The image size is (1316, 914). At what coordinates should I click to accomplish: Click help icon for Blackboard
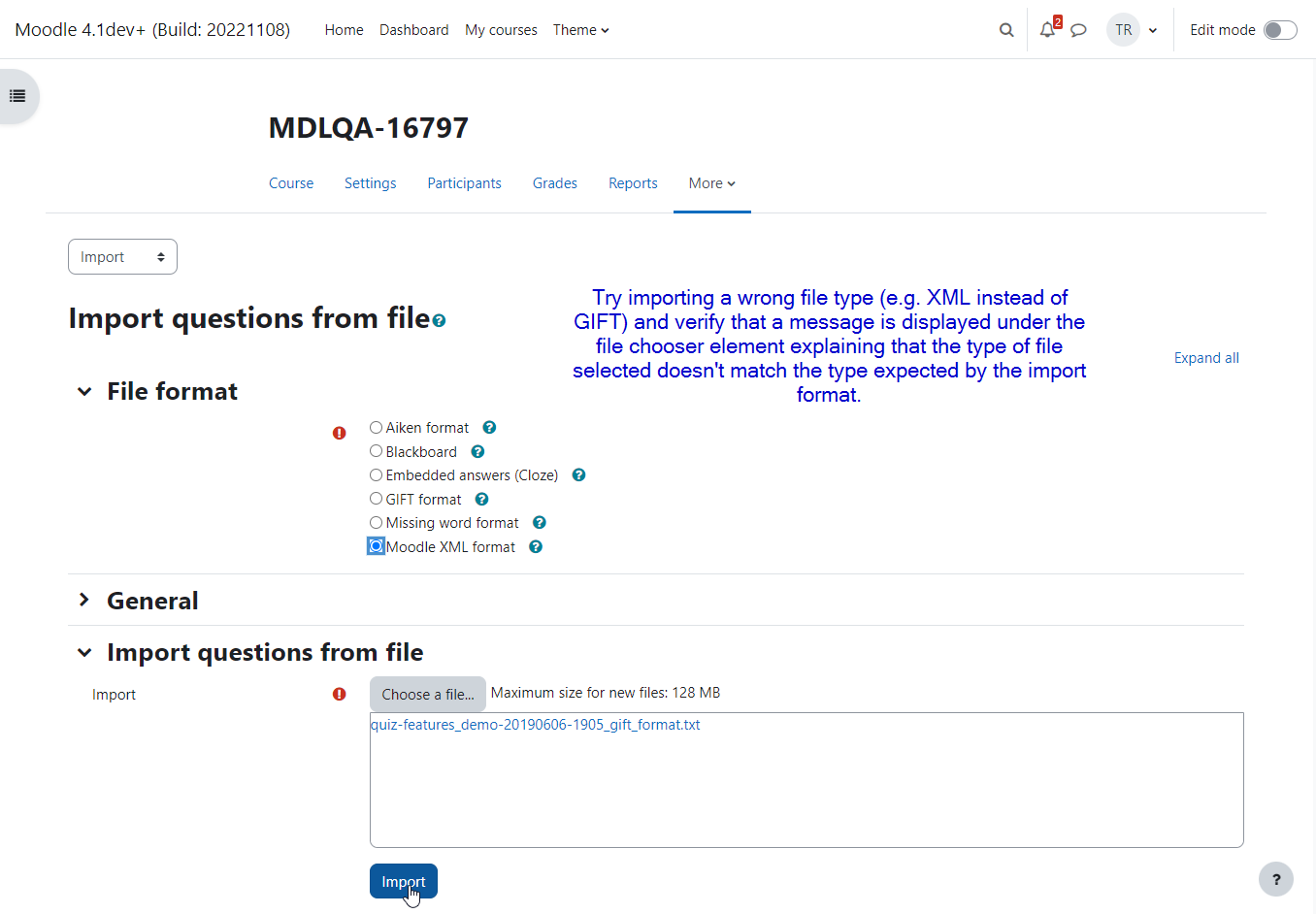(477, 451)
